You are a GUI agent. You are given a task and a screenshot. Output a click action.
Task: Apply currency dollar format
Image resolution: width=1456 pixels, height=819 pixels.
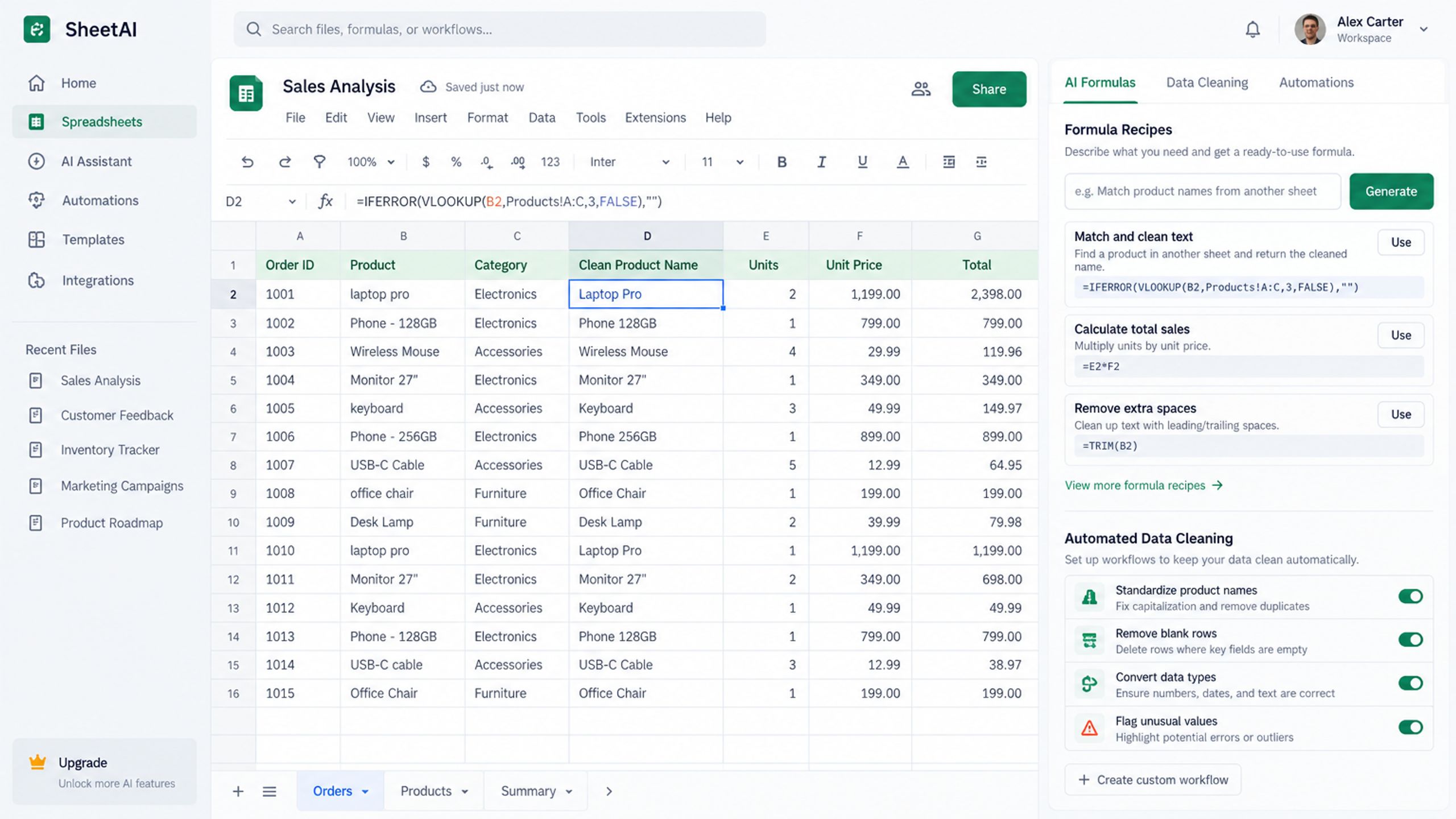point(425,162)
